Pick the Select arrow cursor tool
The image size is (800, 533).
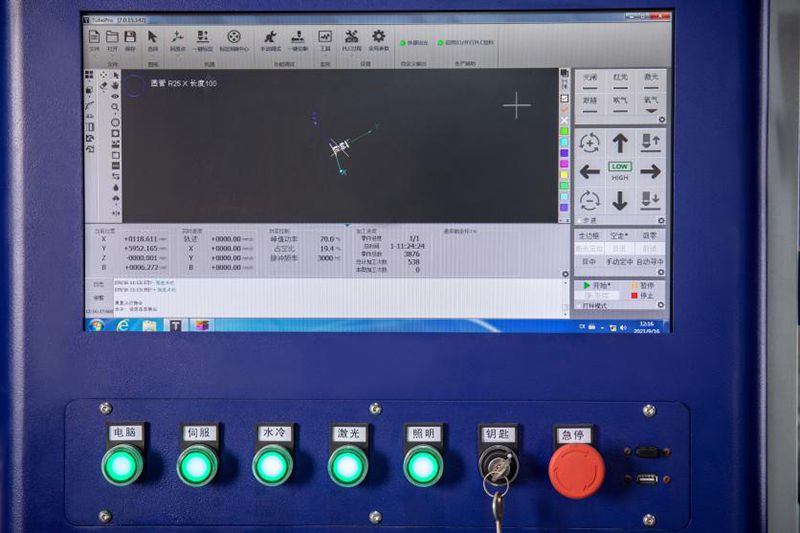(153, 38)
